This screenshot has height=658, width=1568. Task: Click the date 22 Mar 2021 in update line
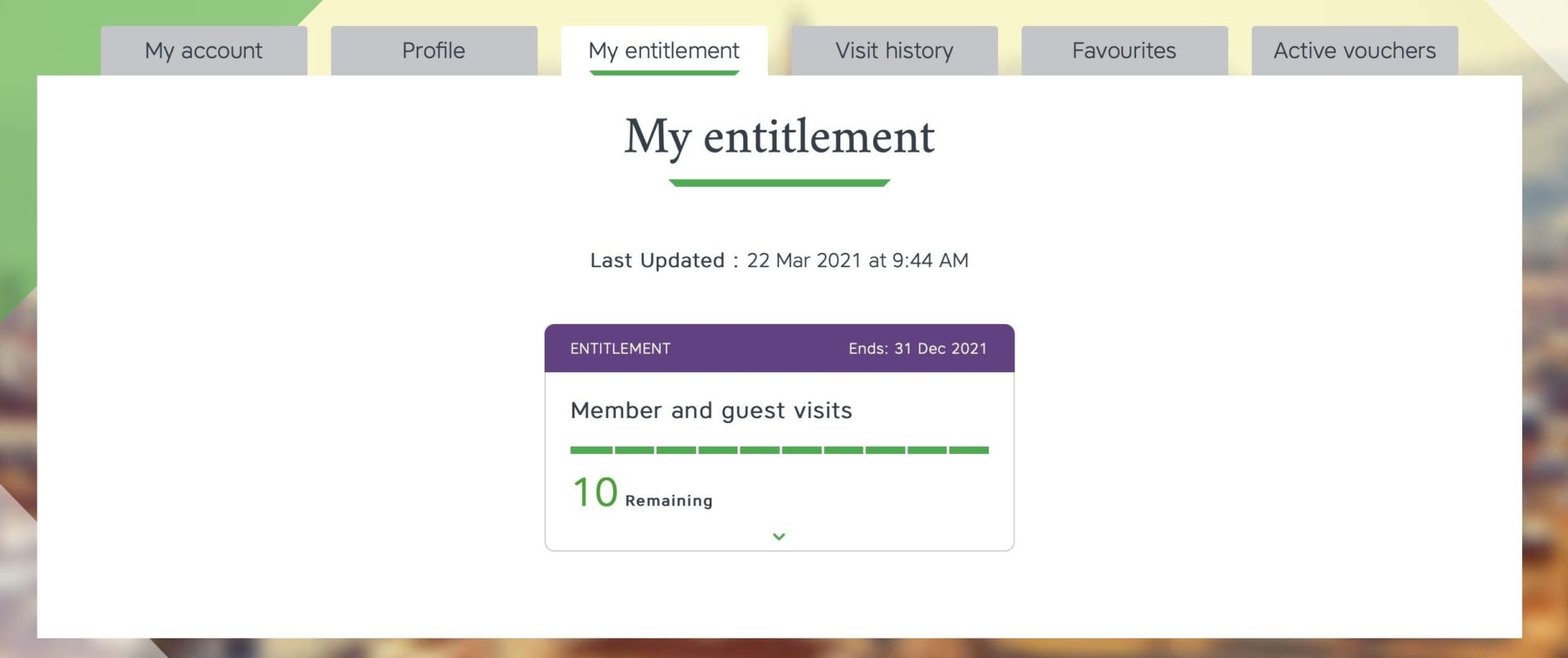tap(804, 260)
